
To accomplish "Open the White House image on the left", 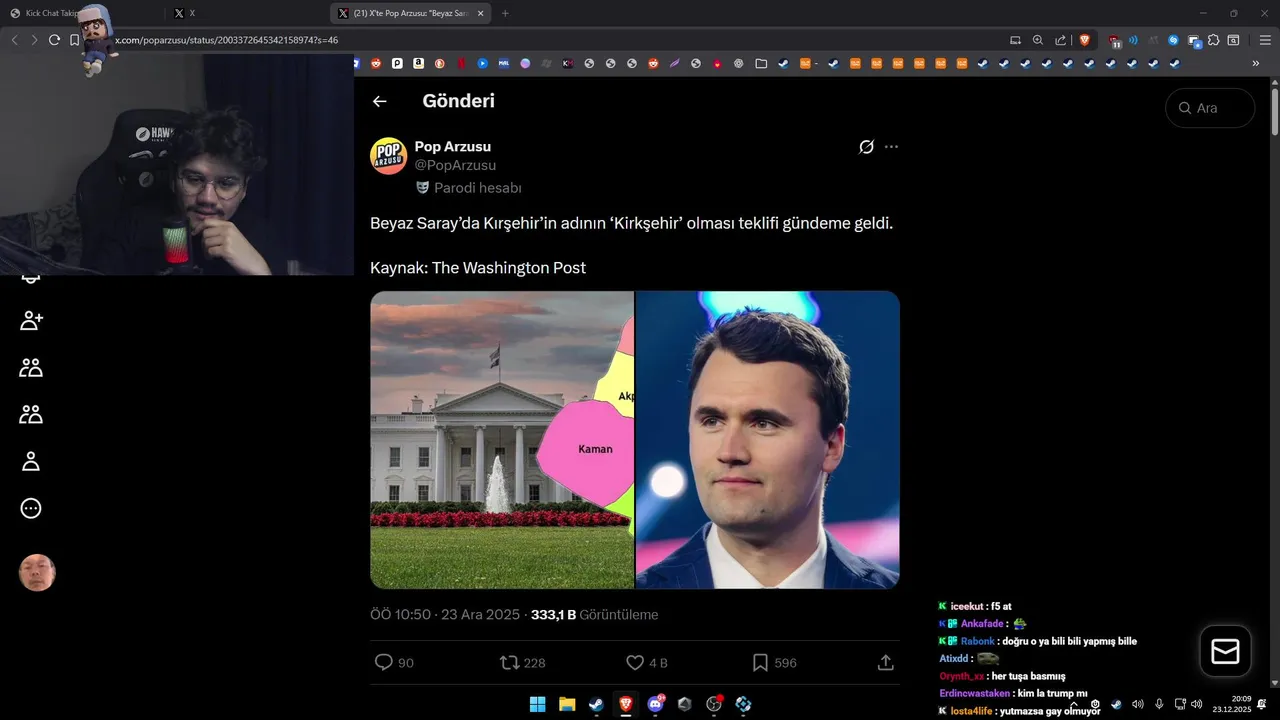I will coord(502,440).
